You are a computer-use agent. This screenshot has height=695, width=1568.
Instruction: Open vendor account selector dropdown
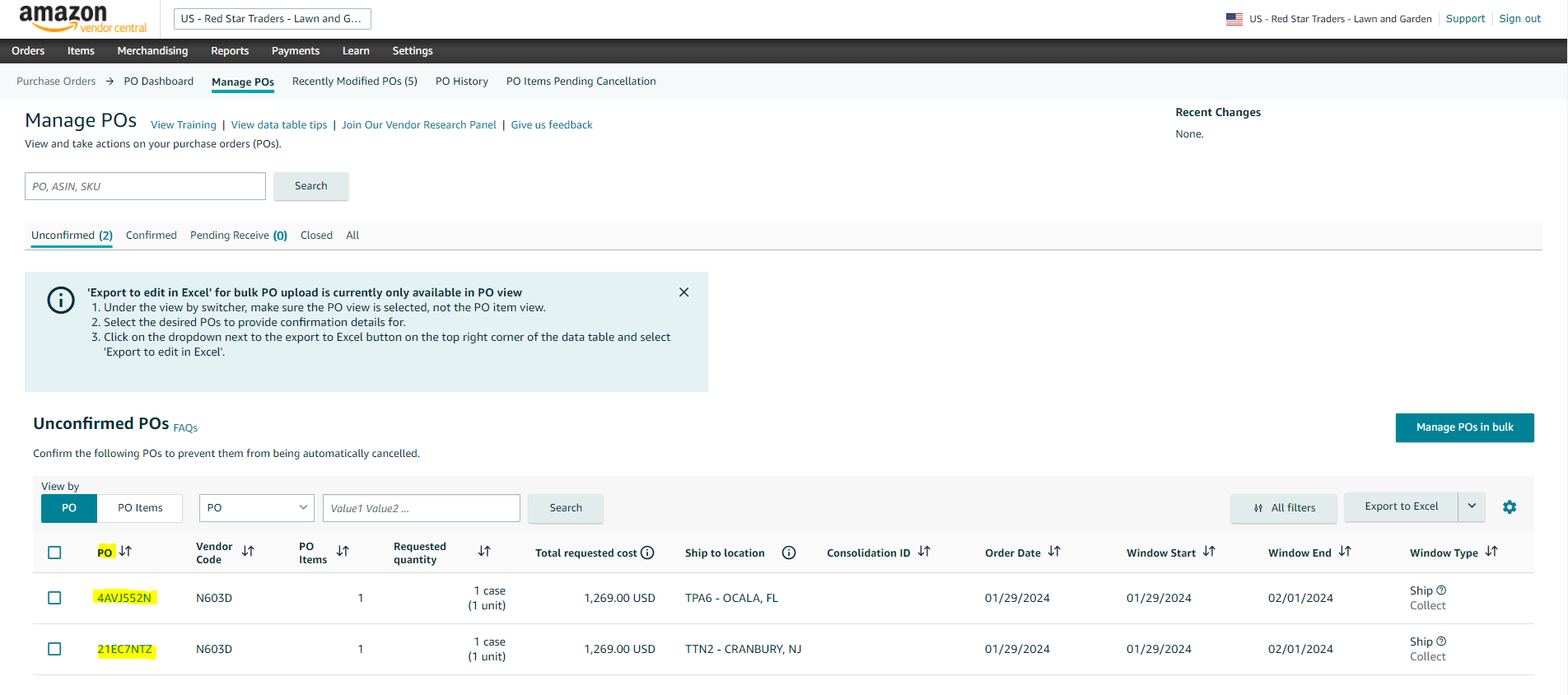[273, 19]
